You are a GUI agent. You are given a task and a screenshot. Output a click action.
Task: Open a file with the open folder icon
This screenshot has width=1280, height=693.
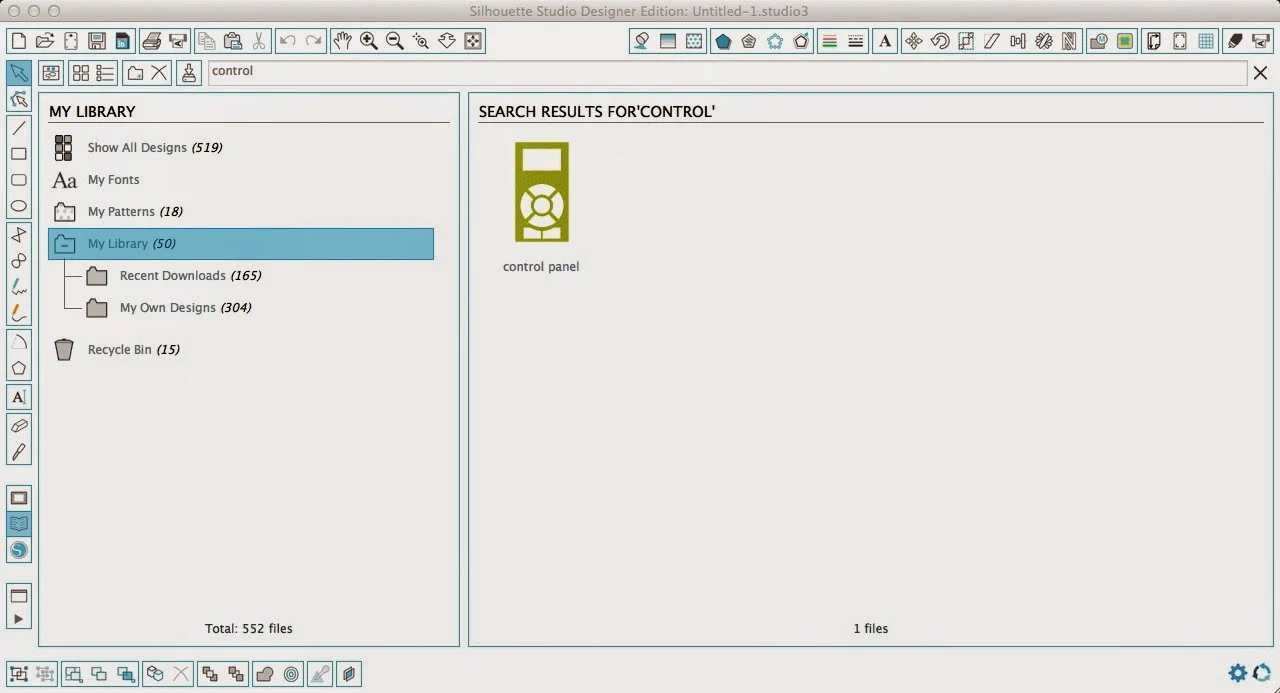pyautogui.click(x=44, y=41)
